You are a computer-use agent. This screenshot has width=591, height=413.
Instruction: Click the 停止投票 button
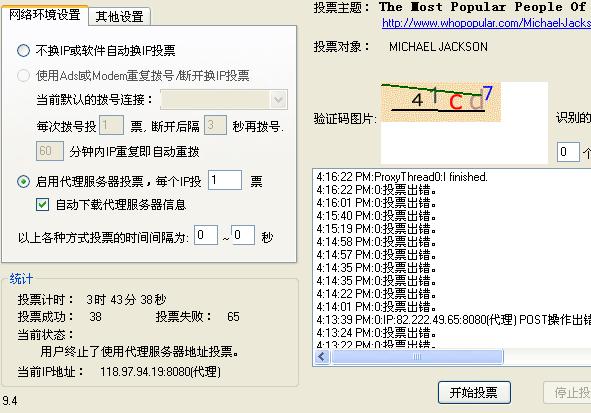(569, 393)
